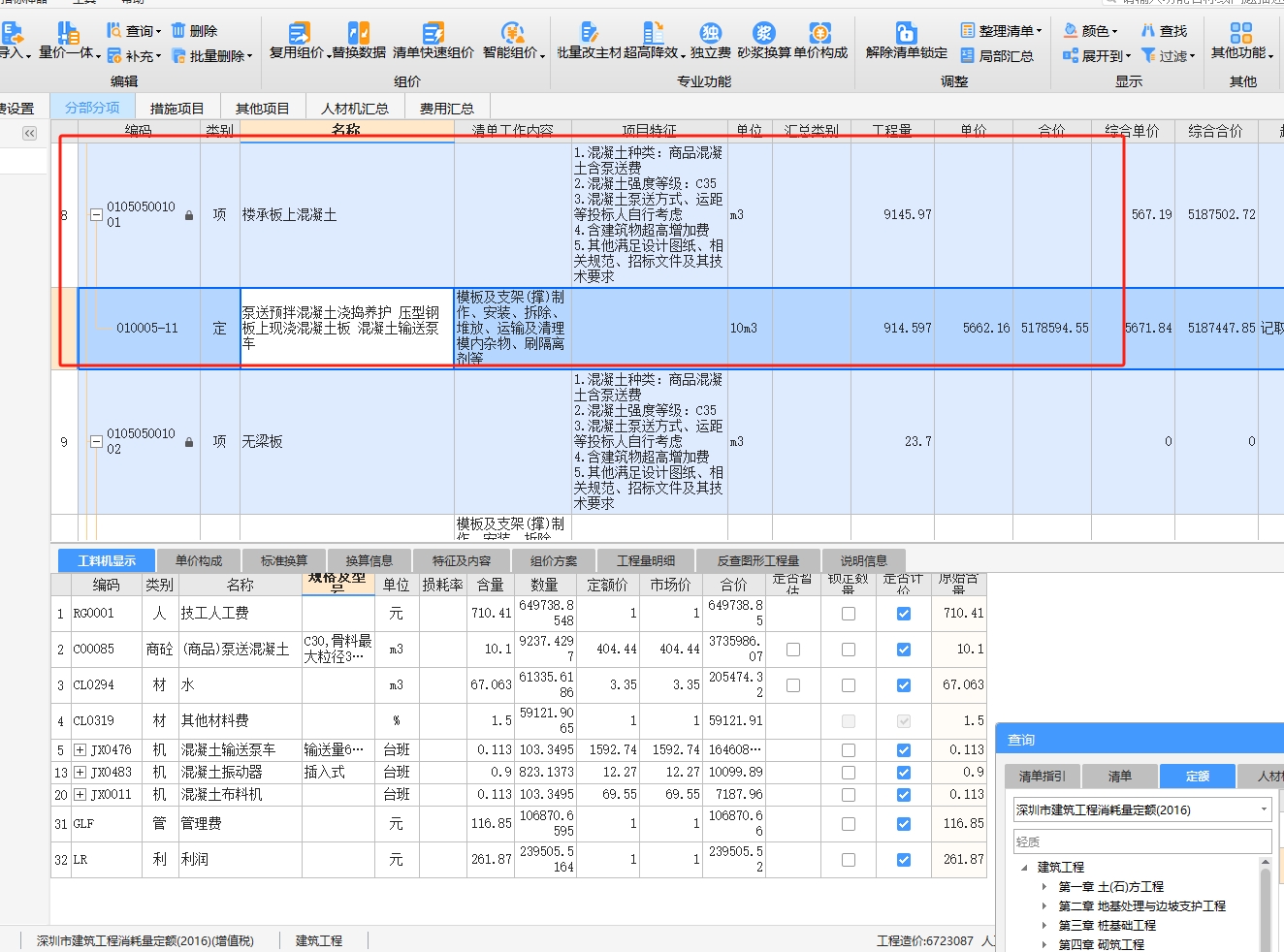Image resolution: width=1284 pixels, height=952 pixels.
Task: Click the 复用组价 reuse pricing icon
Action: point(300,33)
